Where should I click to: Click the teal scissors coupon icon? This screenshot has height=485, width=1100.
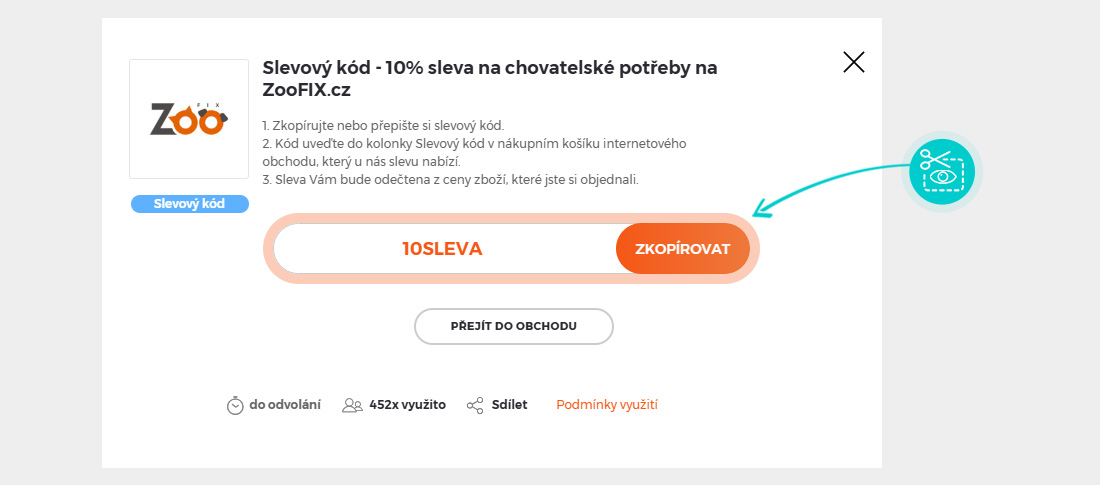(x=942, y=172)
